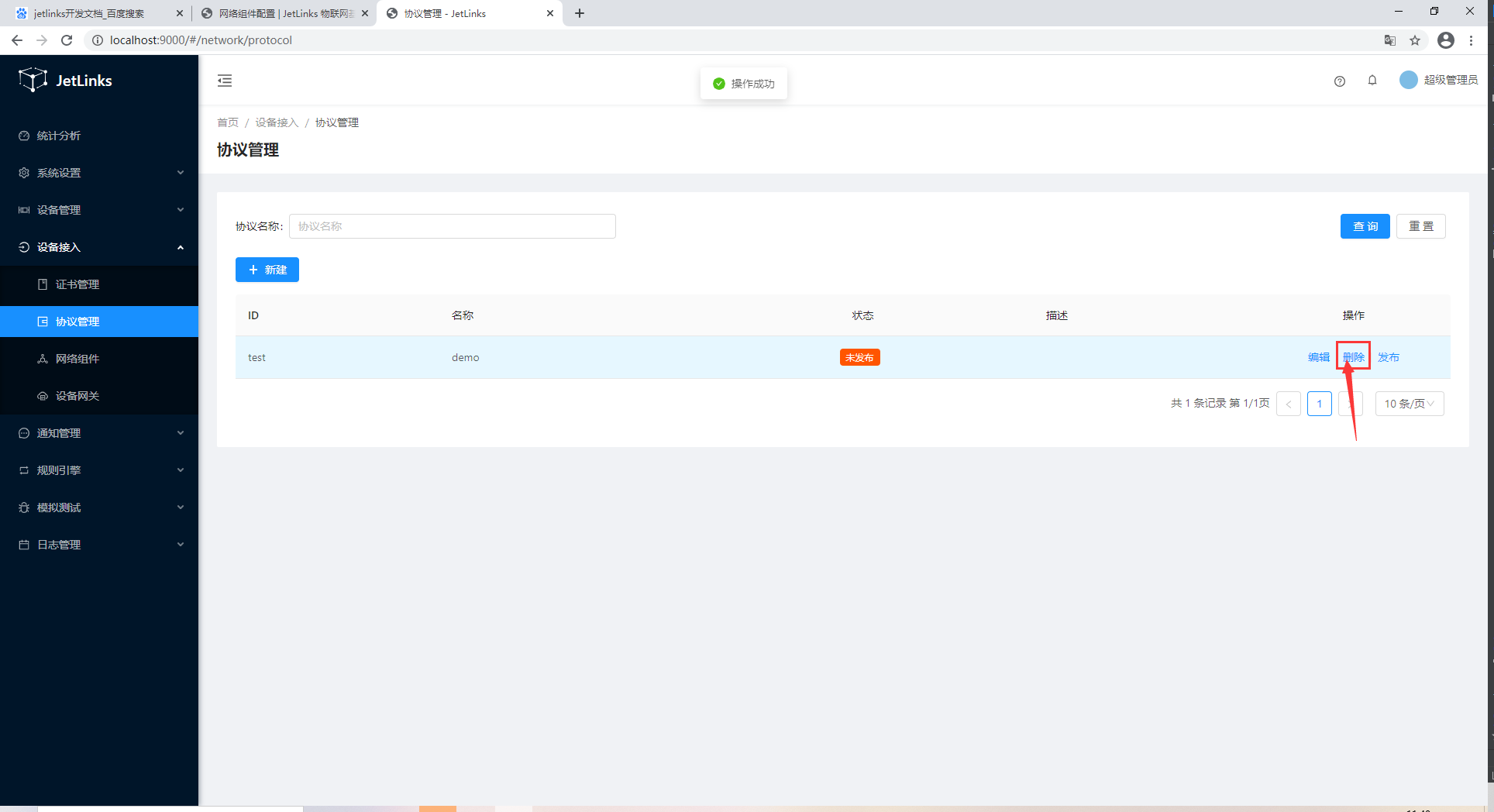Click the browser translate page icon
Viewport: 1494px width, 812px height.
1390,40
